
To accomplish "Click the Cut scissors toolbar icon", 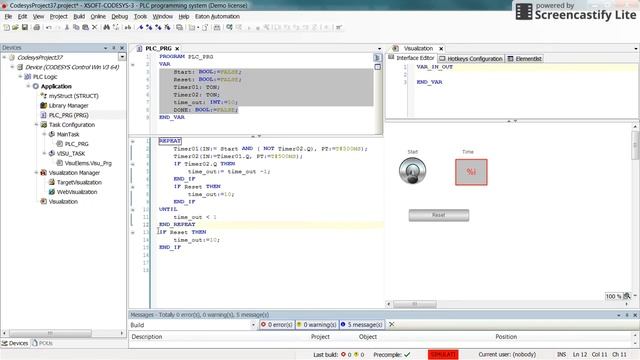I will click(67, 27).
